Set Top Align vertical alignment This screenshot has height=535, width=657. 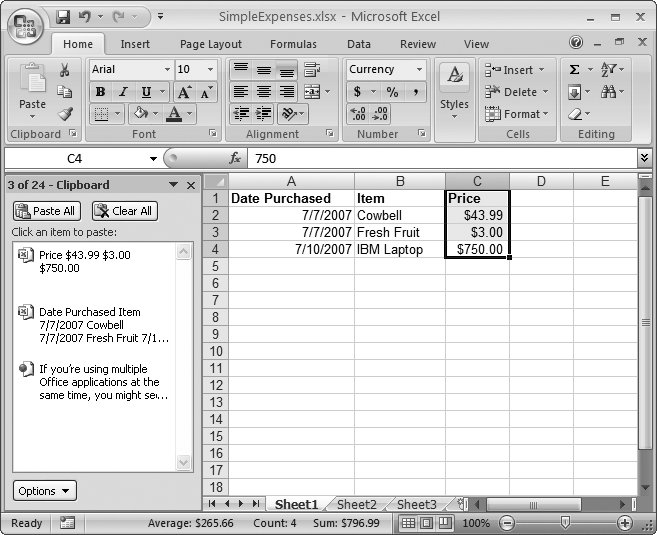pyautogui.click(x=241, y=70)
